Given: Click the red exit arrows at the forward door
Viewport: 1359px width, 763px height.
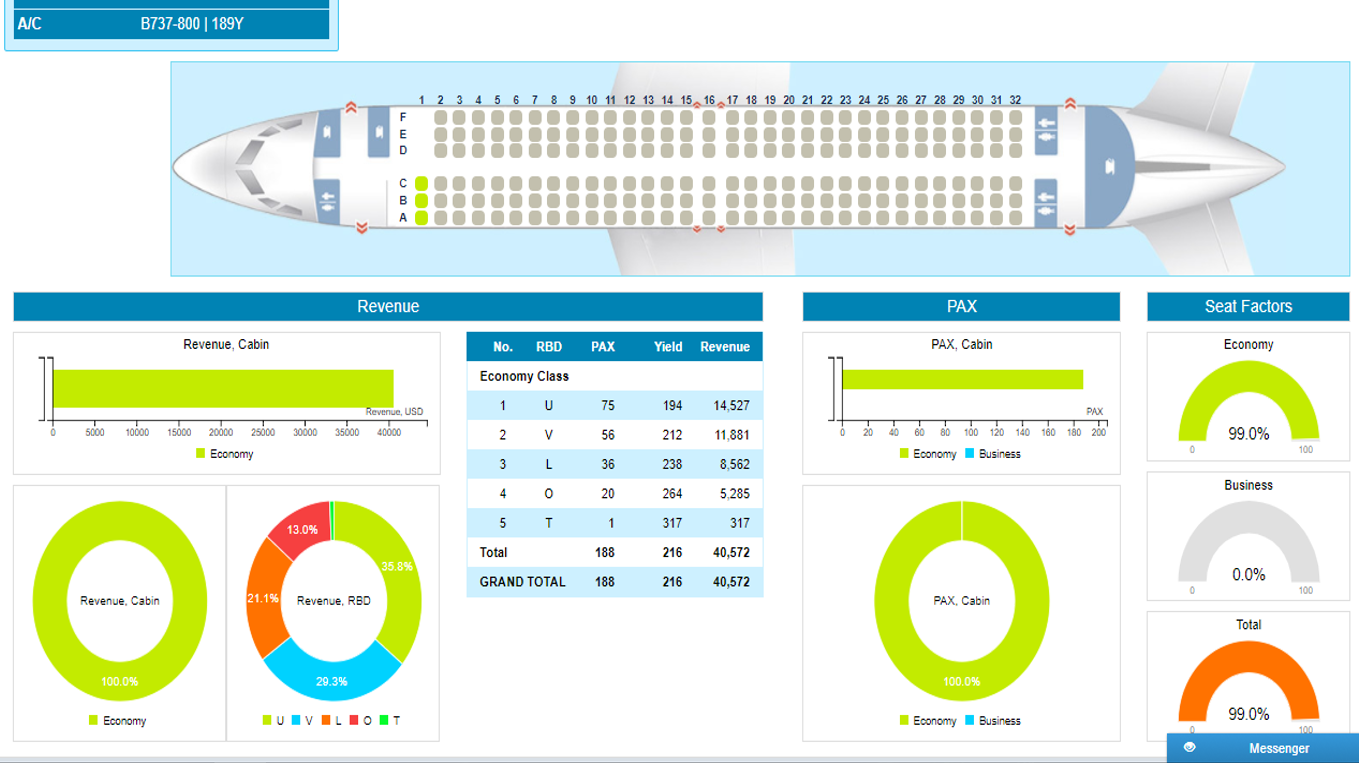Looking at the screenshot, I should 351,107.
